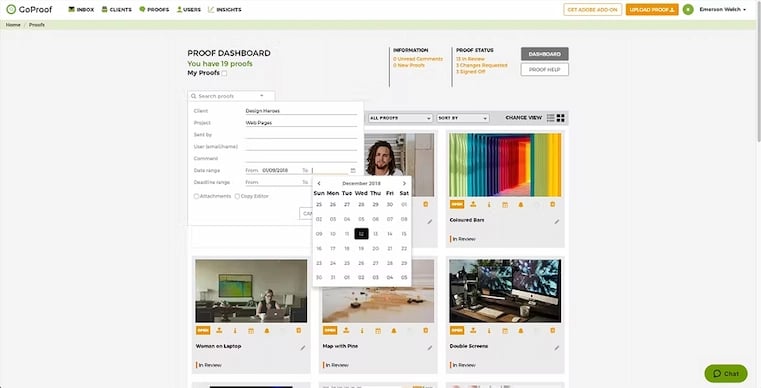The height and width of the screenshot is (388, 761).
Task: Click the bell icon on Map with Pins
Action: tap(394, 331)
